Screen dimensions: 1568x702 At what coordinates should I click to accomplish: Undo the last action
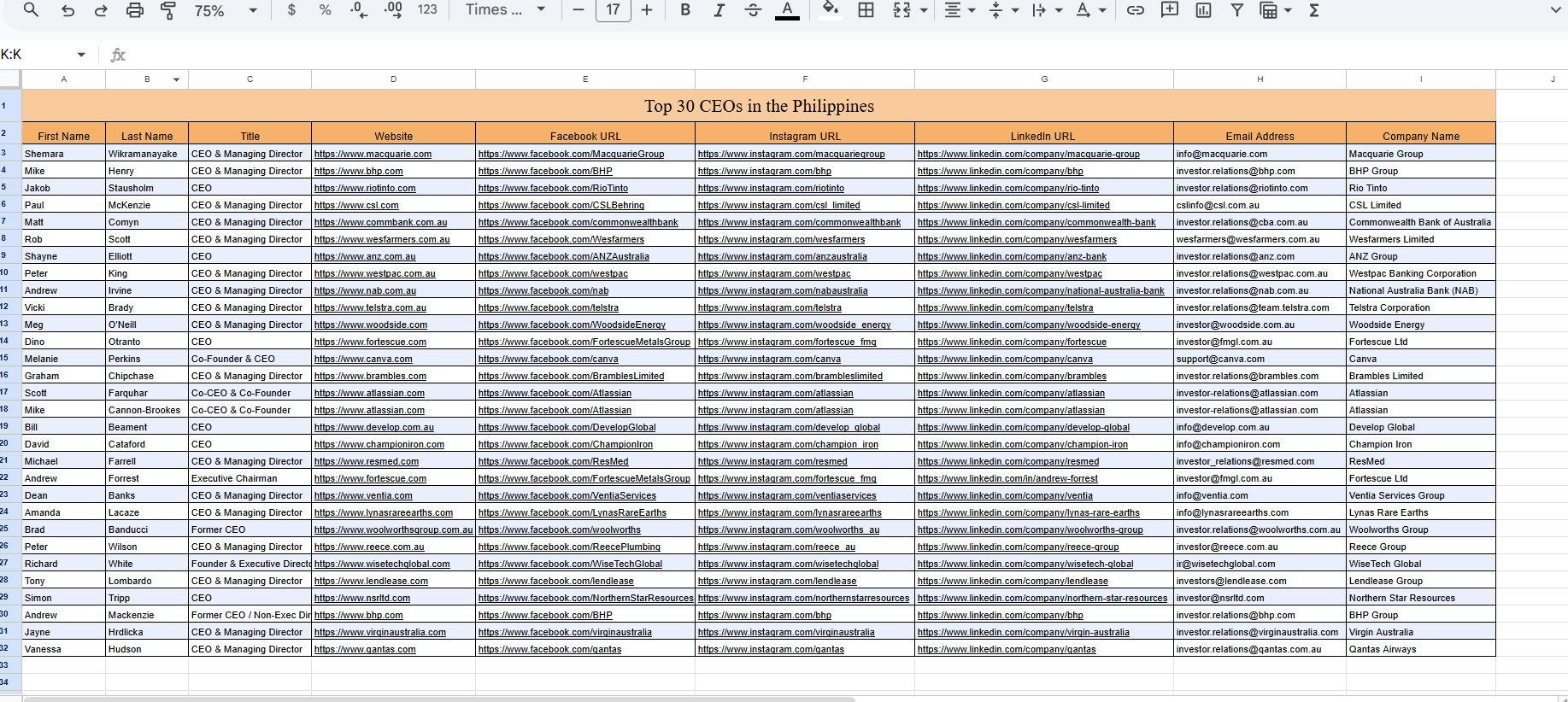coord(68,10)
